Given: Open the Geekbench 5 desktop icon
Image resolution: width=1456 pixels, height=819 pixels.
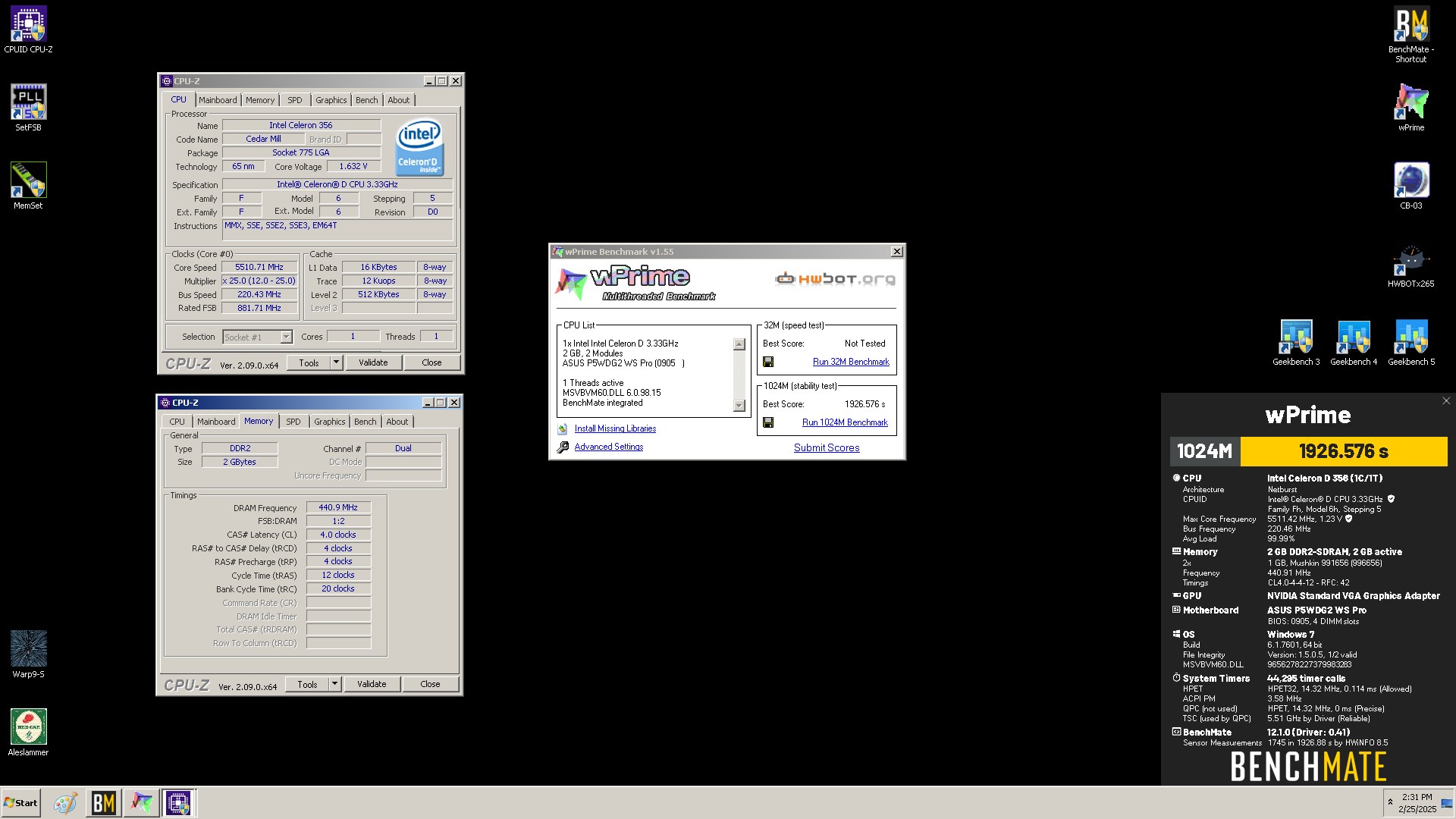Looking at the screenshot, I should (1411, 343).
